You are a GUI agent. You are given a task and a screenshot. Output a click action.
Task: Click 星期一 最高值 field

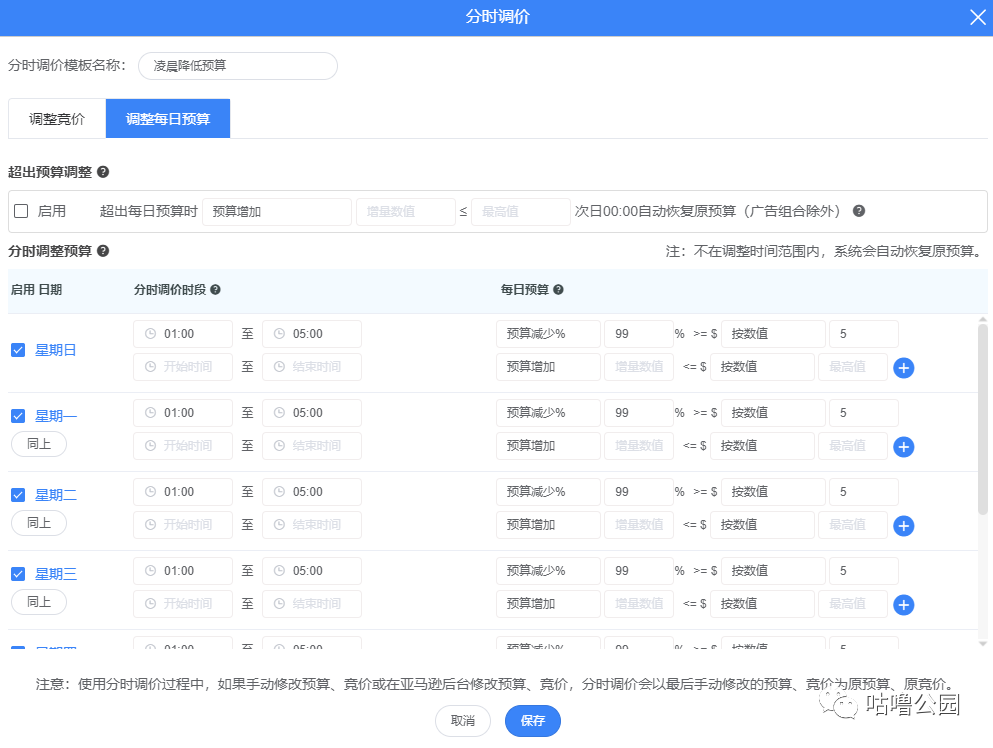click(x=852, y=446)
